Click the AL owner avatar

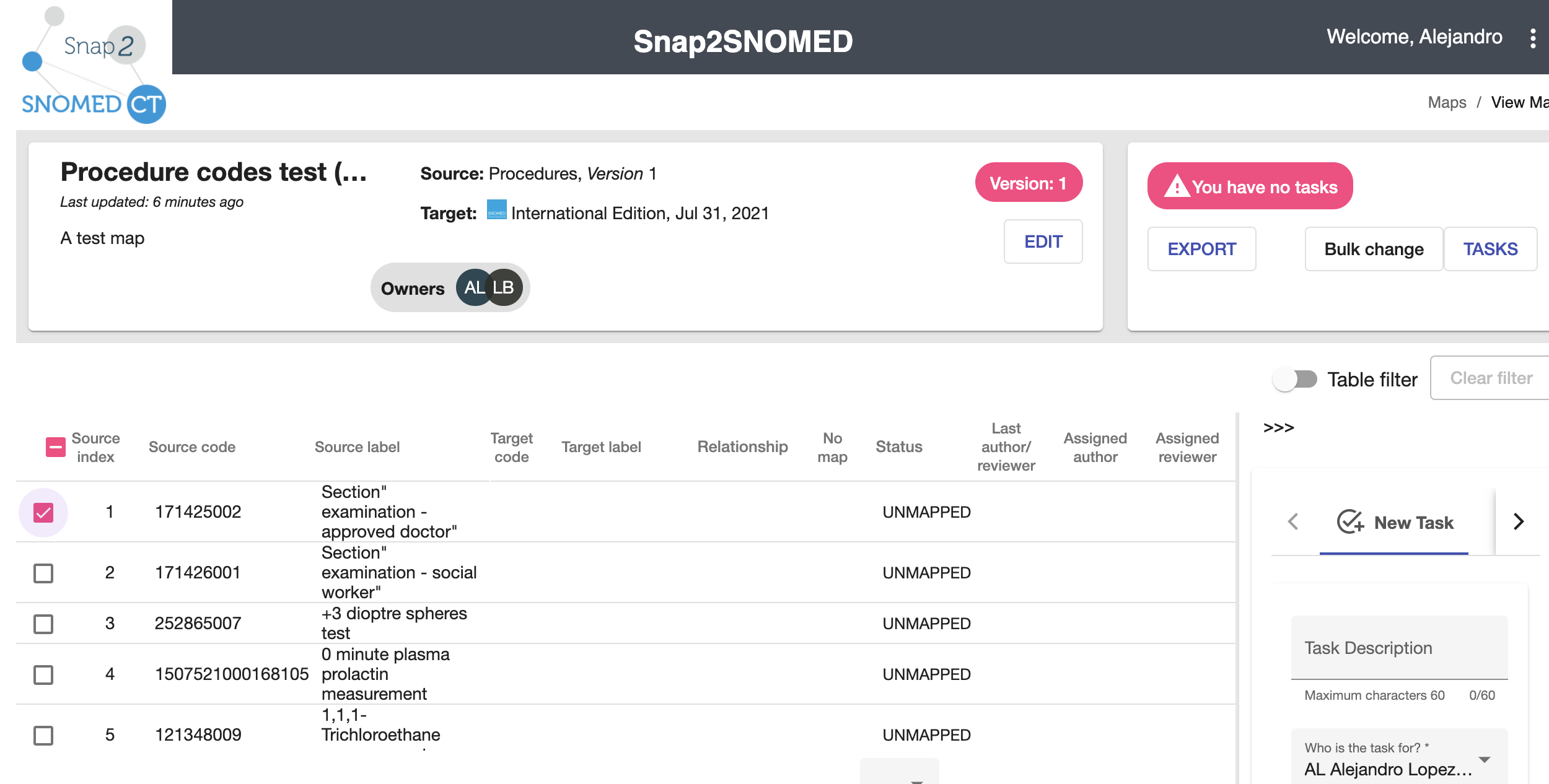coord(474,288)
